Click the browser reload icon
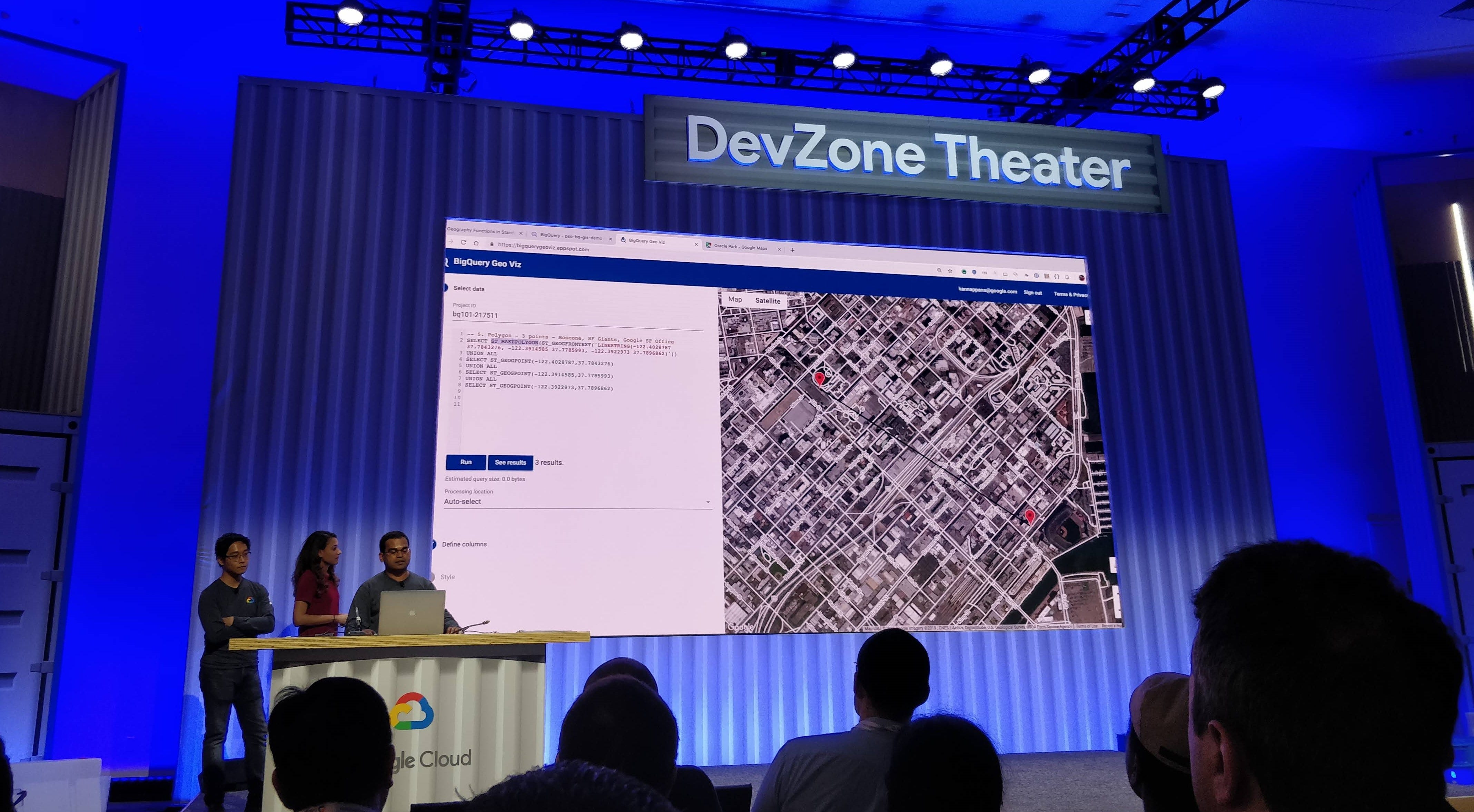 [x=464, y=242]
